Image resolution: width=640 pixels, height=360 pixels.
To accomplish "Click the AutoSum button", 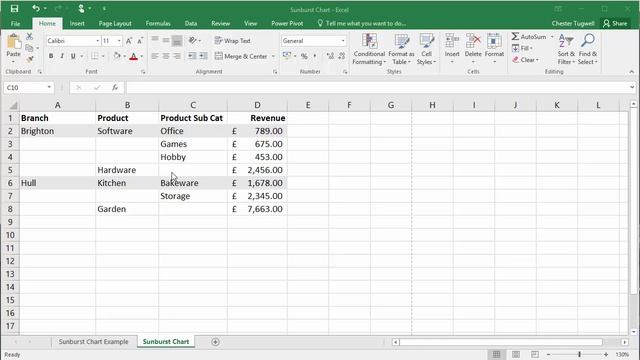I will tap(529, 37).
